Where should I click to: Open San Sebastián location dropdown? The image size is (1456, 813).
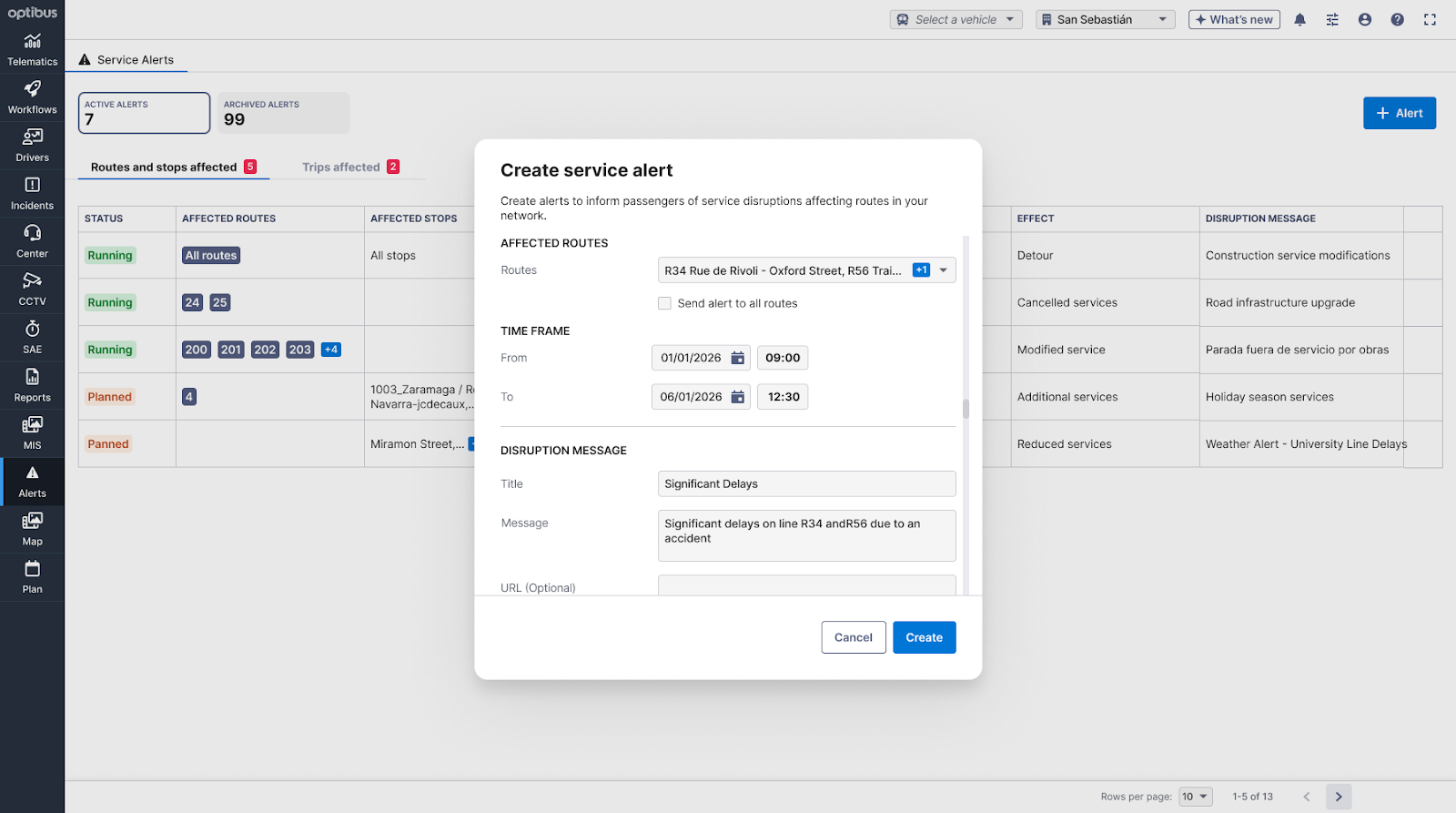(x=1106, y=19)
